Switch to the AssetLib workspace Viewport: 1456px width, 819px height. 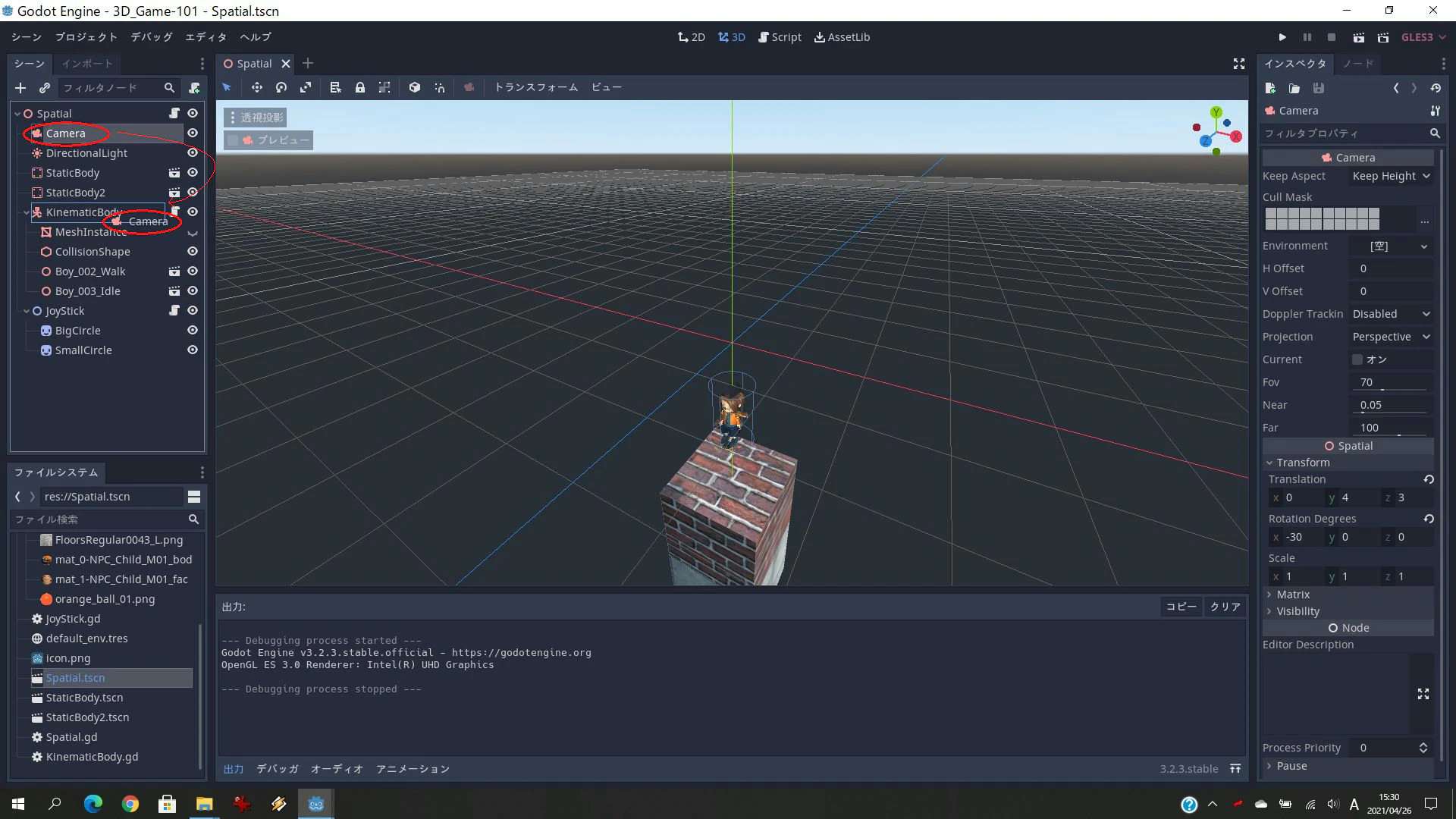pyautogui.click(x=842, y=37)
